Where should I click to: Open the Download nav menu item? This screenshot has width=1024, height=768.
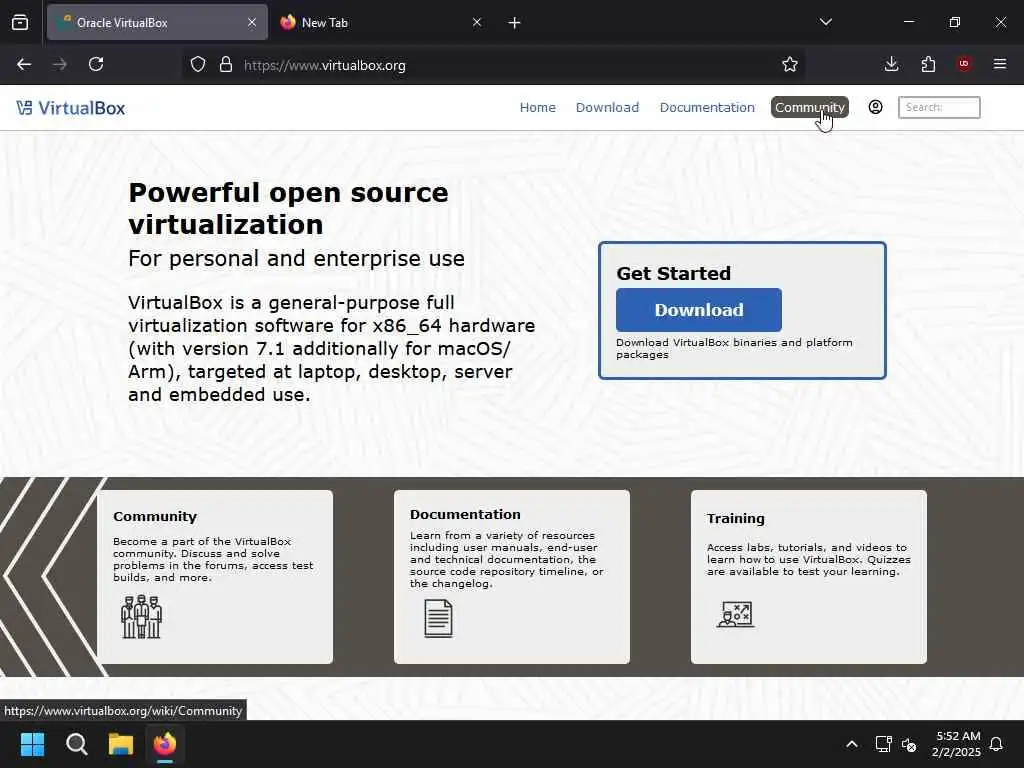[x=607, y=107]
